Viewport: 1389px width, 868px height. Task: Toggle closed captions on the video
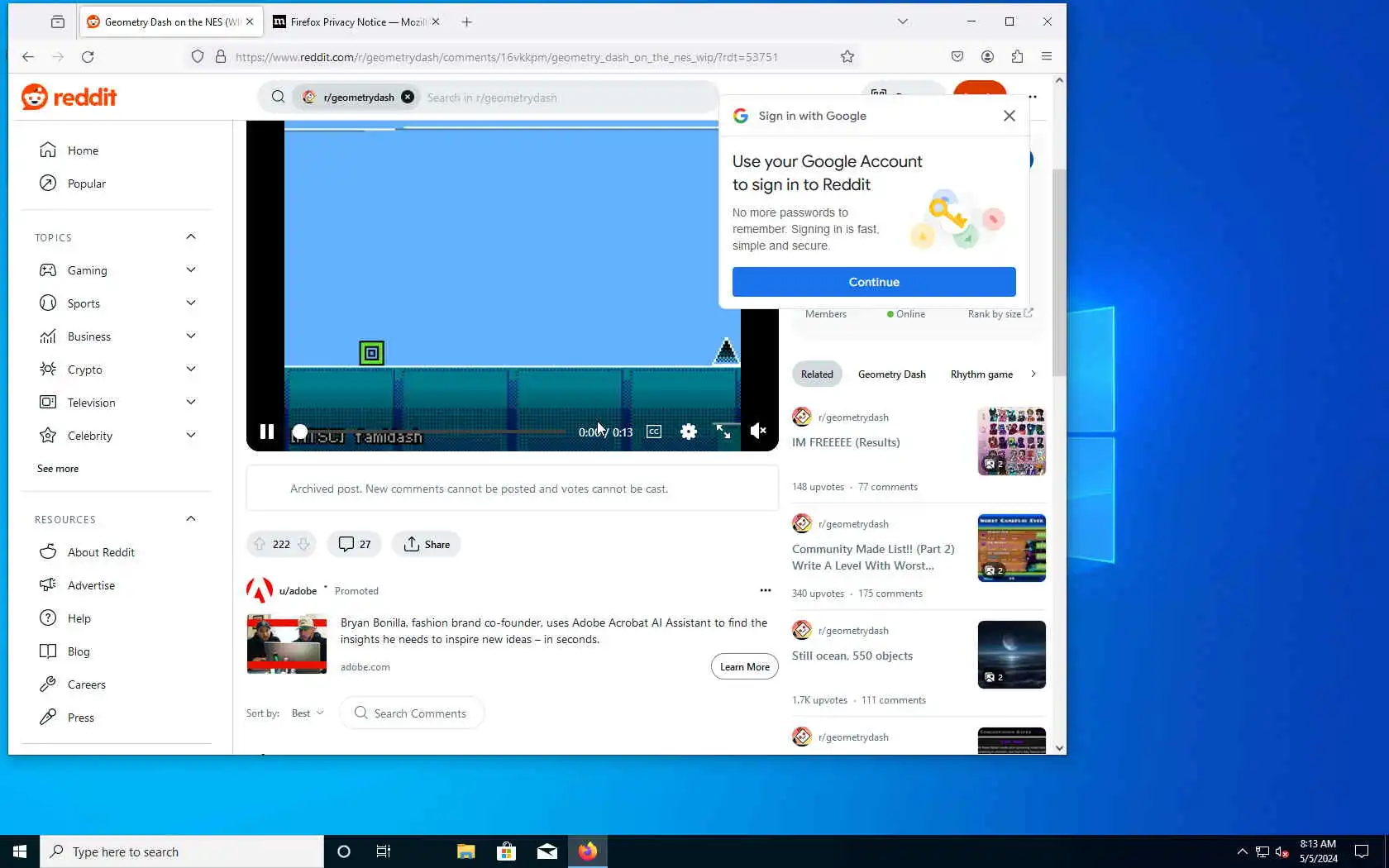click(654, 432)
